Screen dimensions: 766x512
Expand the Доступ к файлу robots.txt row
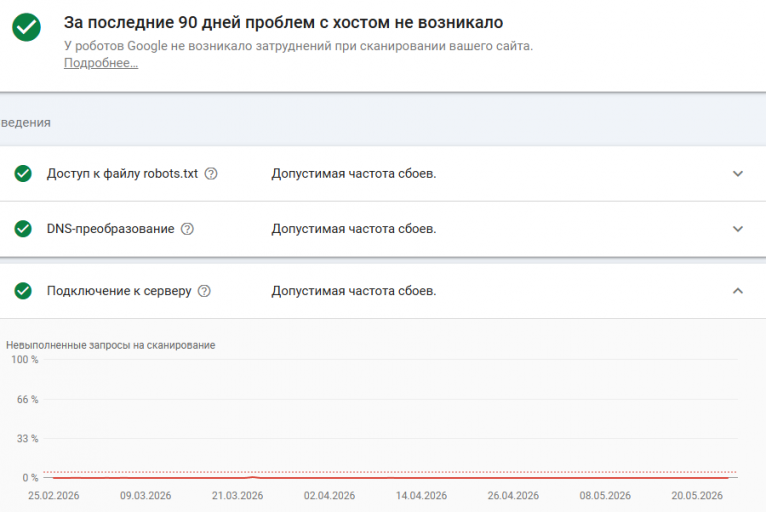[x=738, y=173]
